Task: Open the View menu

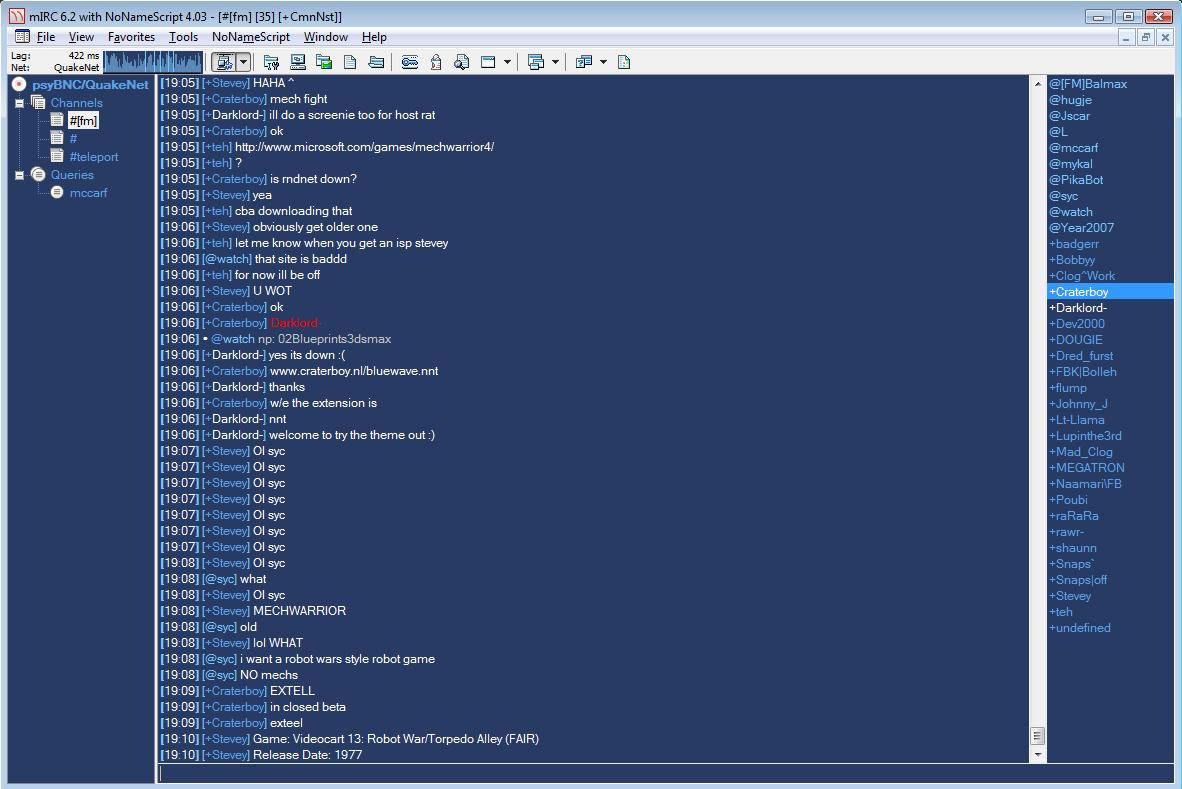Action: (x=81, y=37)
